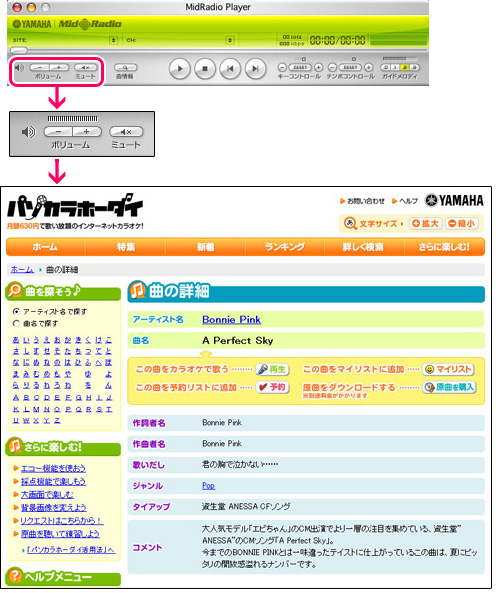The width and height of the screenshot is (500, 593).
Task: Click the Bonnie Pink artist link
Action: [231, 320]
